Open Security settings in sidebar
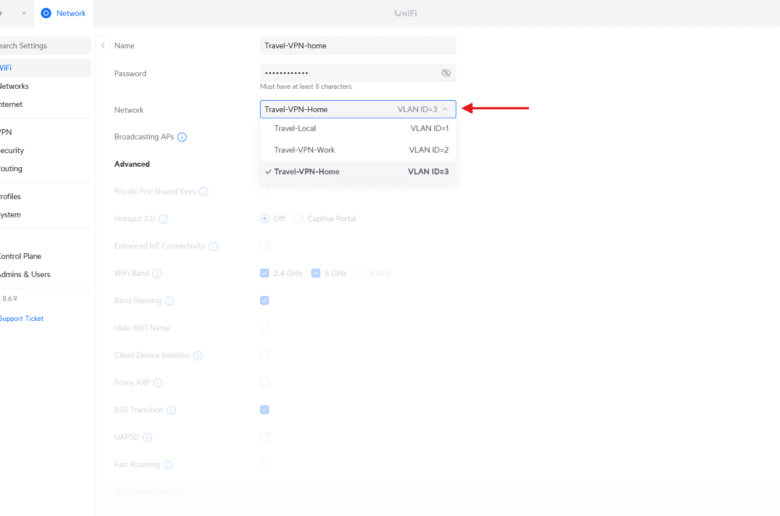Image resolution: width=780 pixels, height=516 pixels. [12, 150]
